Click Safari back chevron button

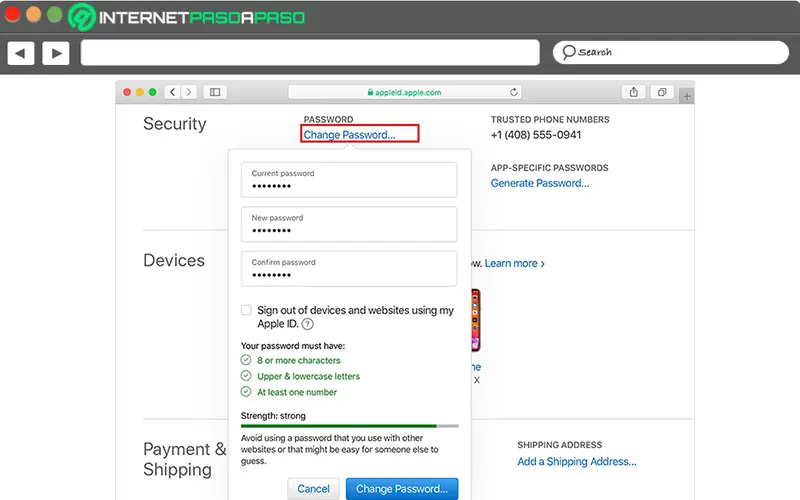tap(172, 92)
